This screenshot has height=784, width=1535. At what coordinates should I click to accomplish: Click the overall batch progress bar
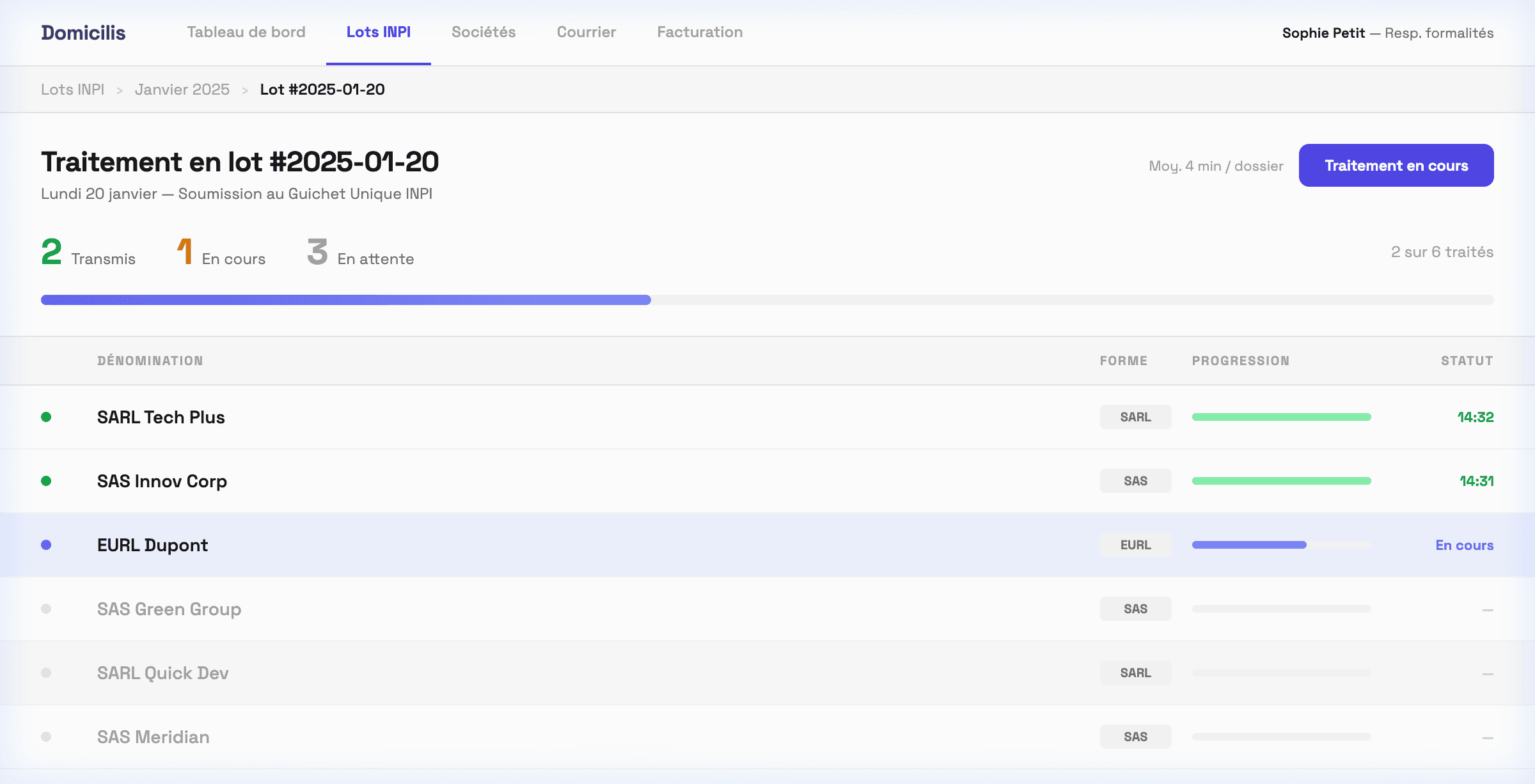click(x=767, y=300)
